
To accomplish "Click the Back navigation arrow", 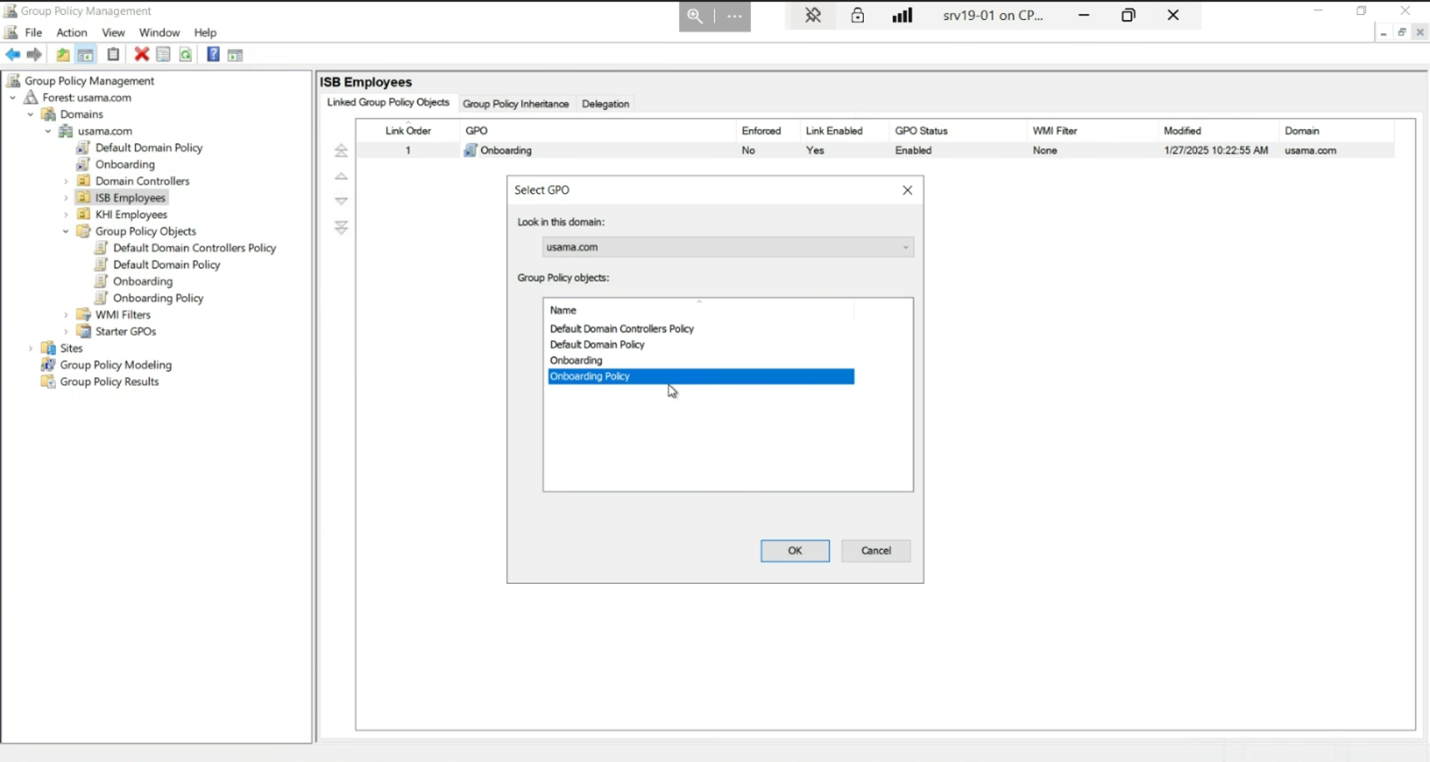I will [x=12, y=54].
